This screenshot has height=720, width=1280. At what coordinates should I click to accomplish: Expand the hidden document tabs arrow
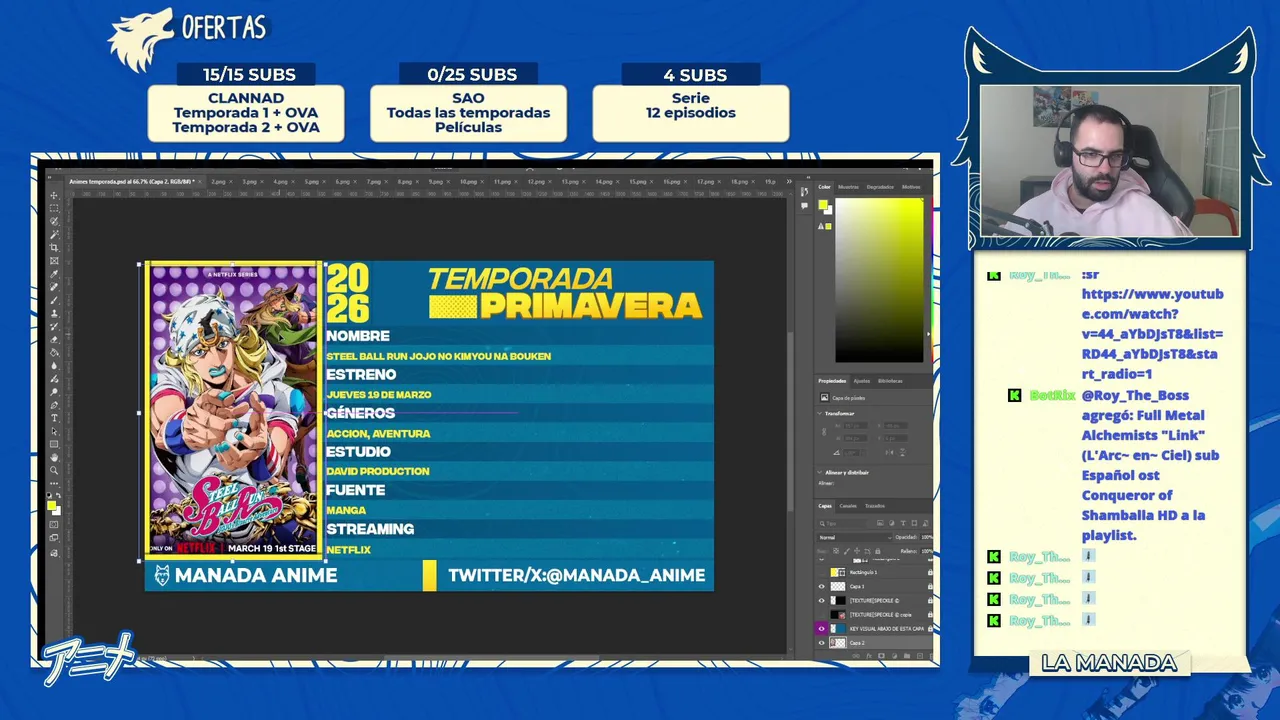click(x=789, y=182)
